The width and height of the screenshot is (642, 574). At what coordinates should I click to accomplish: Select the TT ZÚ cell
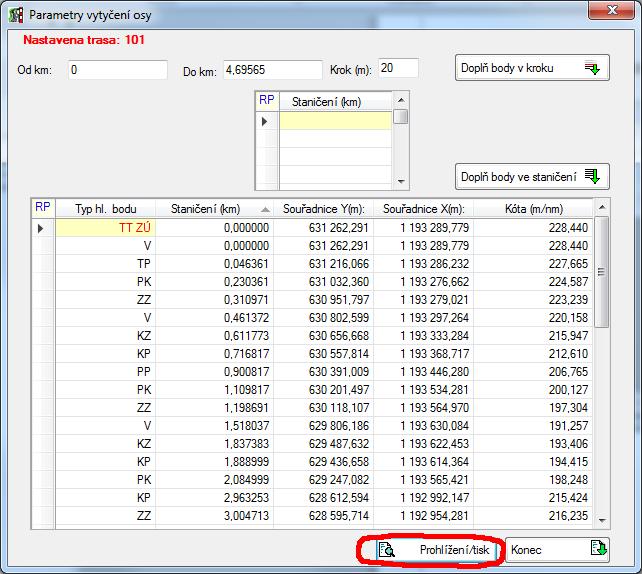(106, 228)
